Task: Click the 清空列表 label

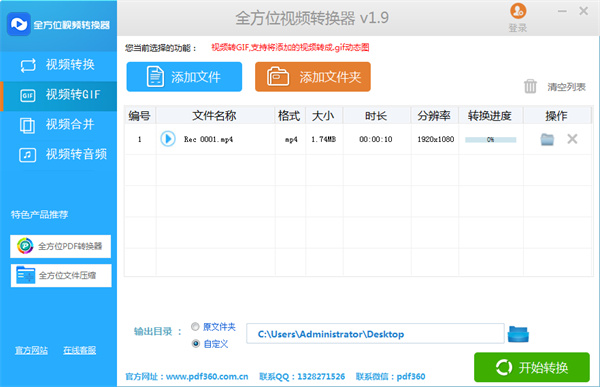Action: (x=566, y=87)
